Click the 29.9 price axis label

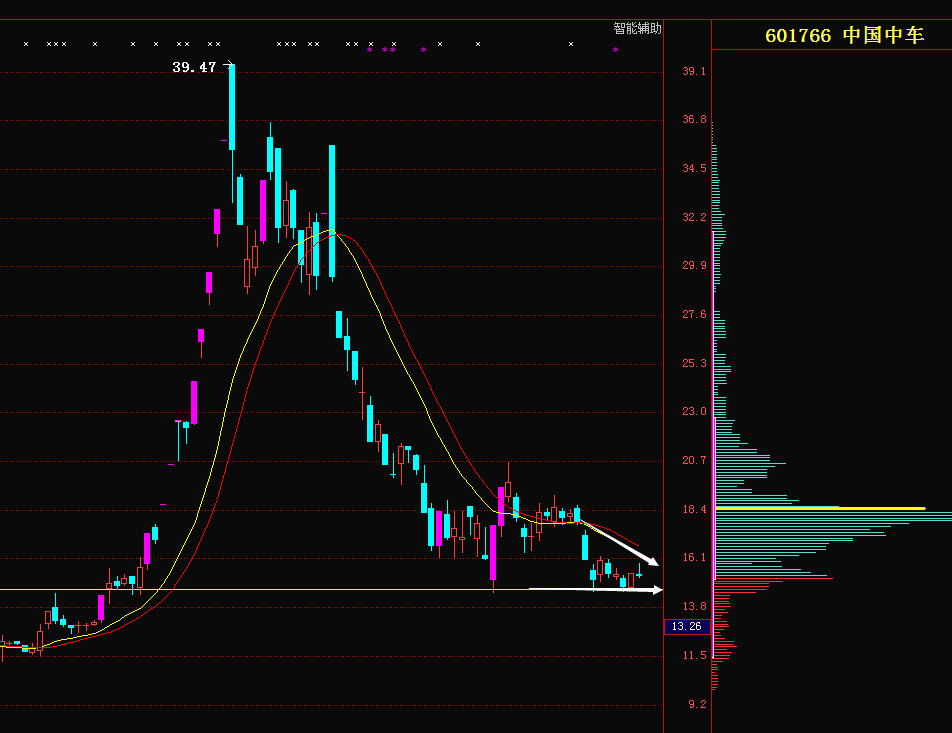694,266
